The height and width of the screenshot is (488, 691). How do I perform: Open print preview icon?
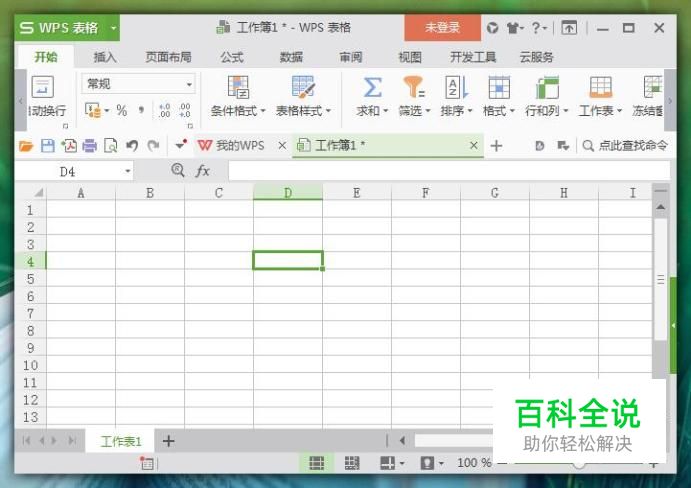pyautogui.click(x=110, y=145)
